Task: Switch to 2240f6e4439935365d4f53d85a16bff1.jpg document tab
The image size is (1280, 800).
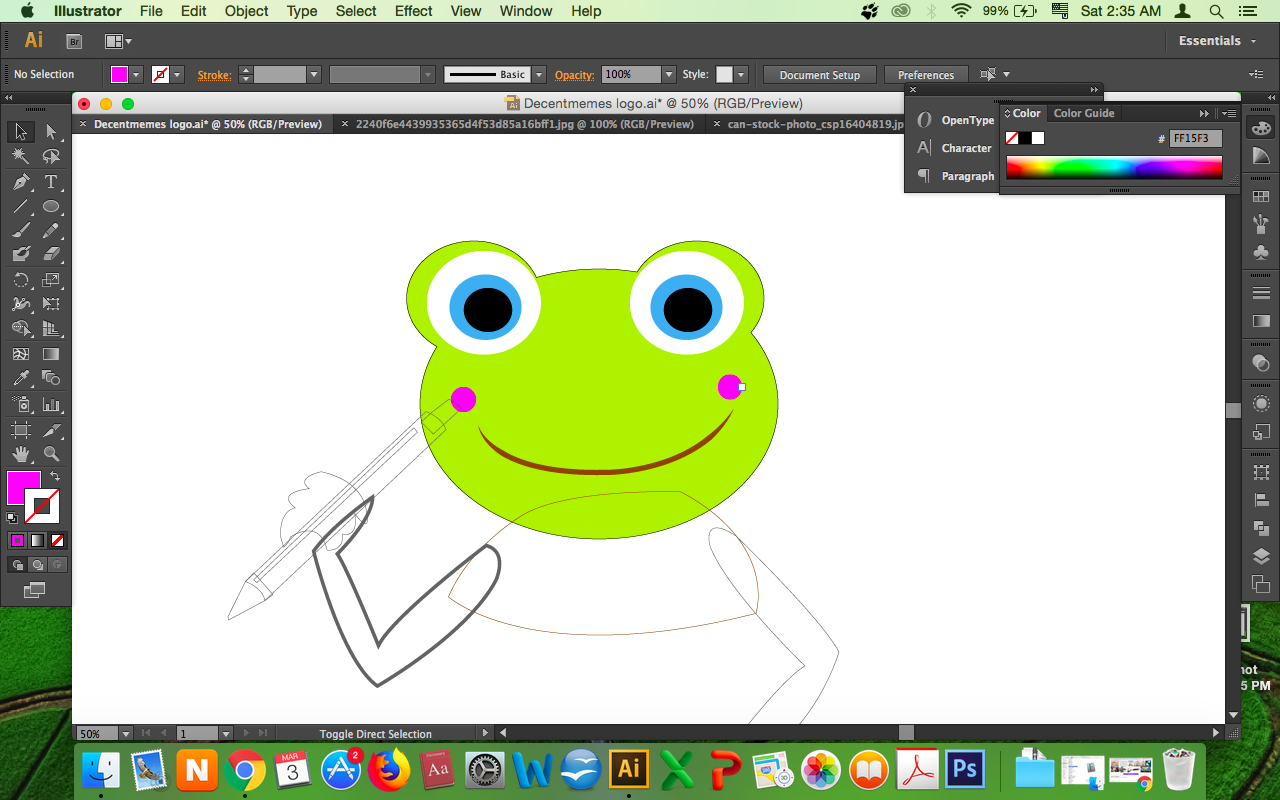Action: (x=524, y=124)
